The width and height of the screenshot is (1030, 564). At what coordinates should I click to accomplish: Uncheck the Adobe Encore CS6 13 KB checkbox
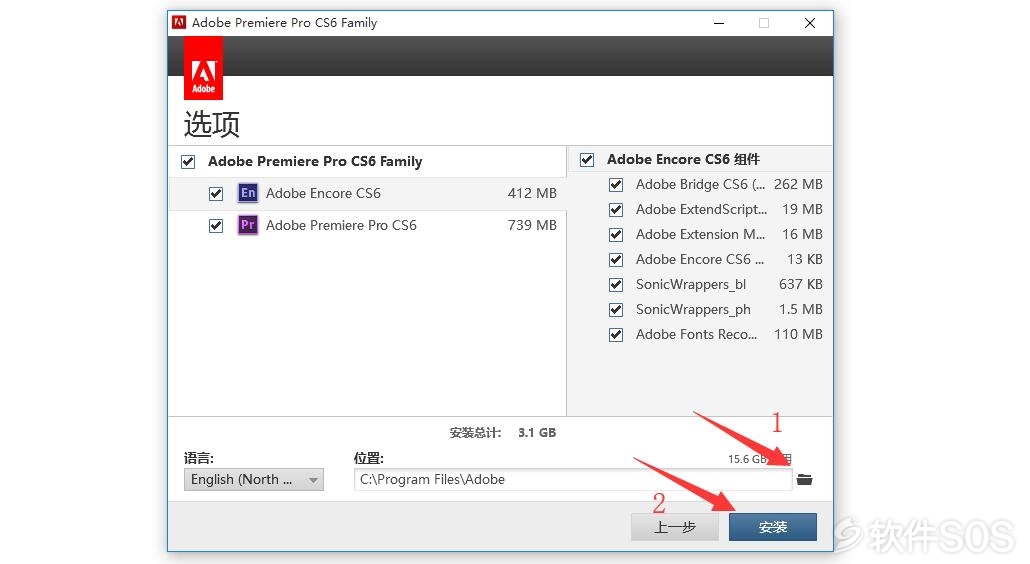pos(616,259)
